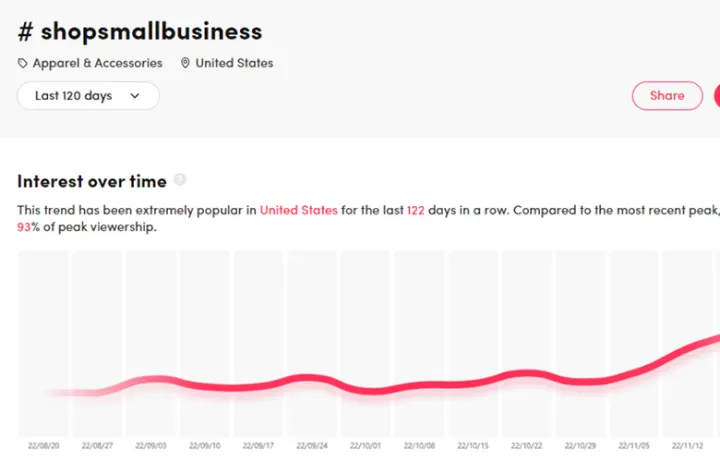Click the Share button
Viewport: 720px width, 462px height.
(667, 96)
